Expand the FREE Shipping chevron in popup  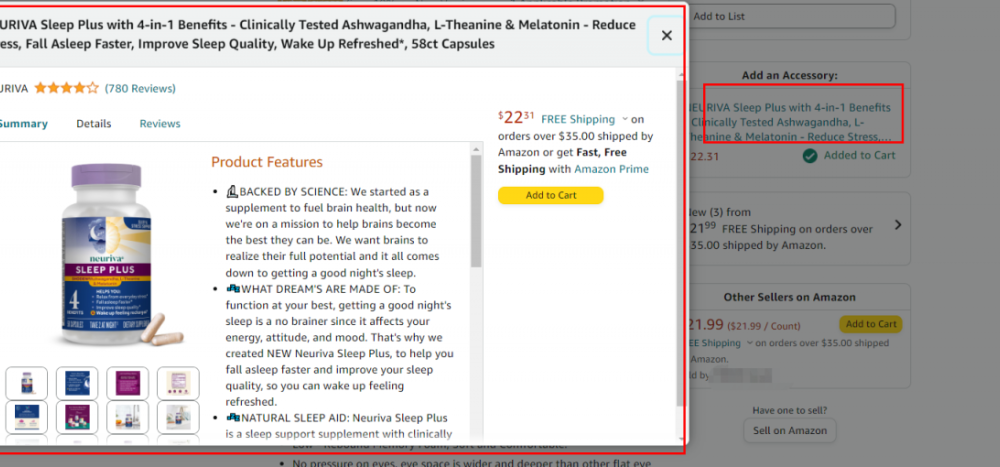pos(624,119)
